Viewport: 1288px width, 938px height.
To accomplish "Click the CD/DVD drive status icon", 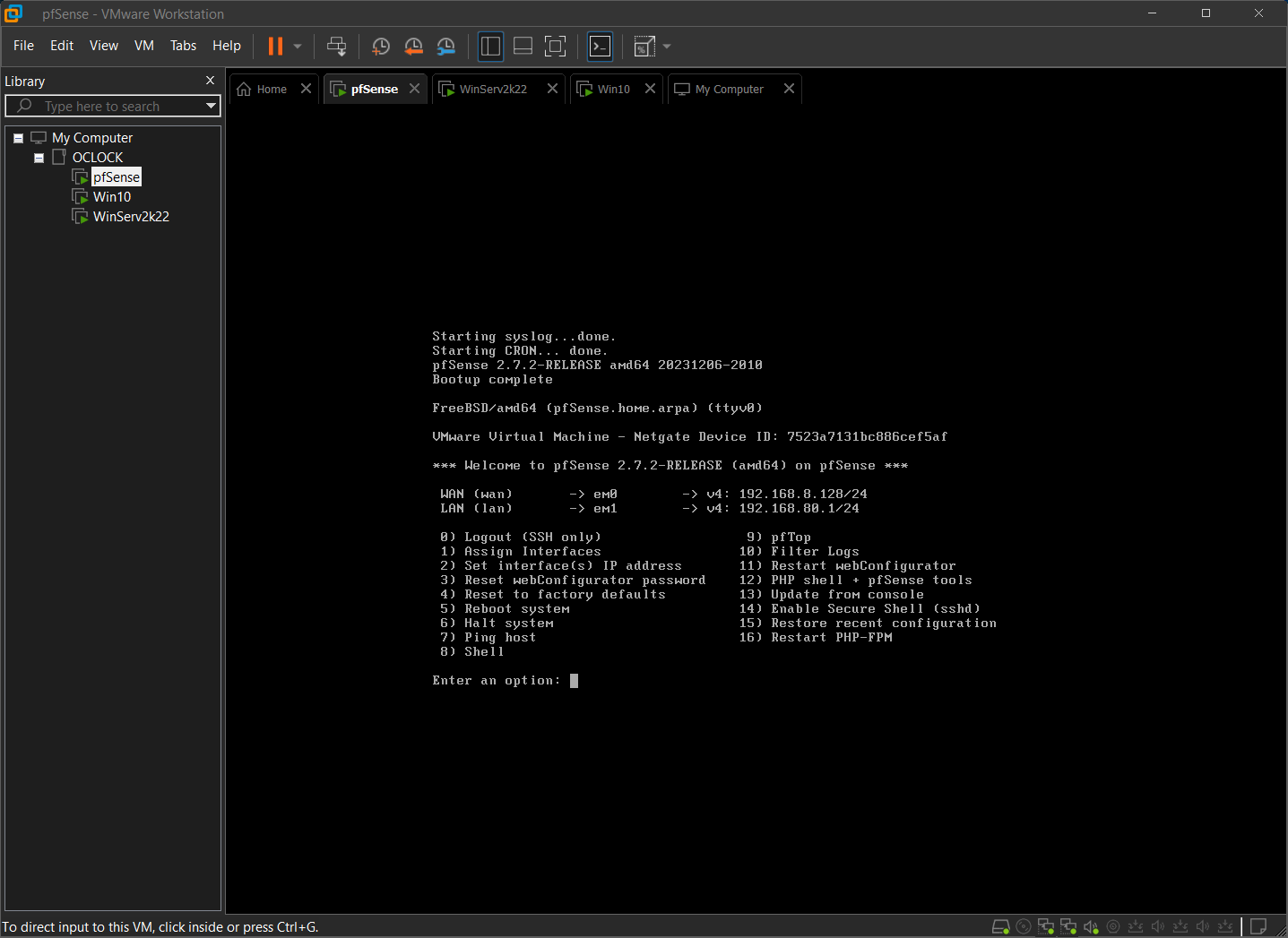I will (1023, 926).
